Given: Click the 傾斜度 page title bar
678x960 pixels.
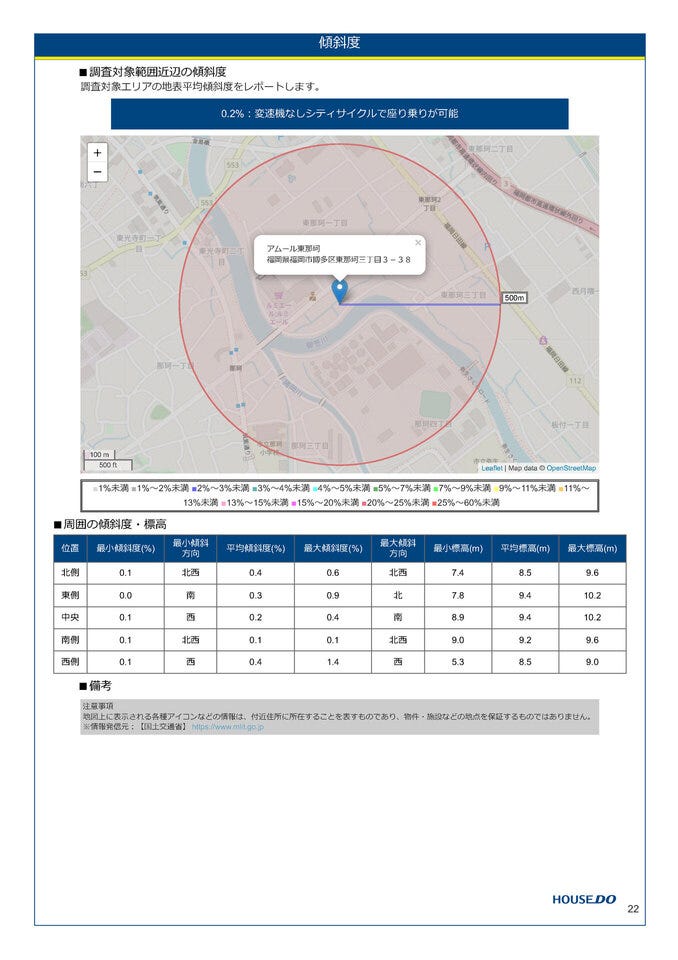Looking at the screenshot, I should (x=339, y=43).
